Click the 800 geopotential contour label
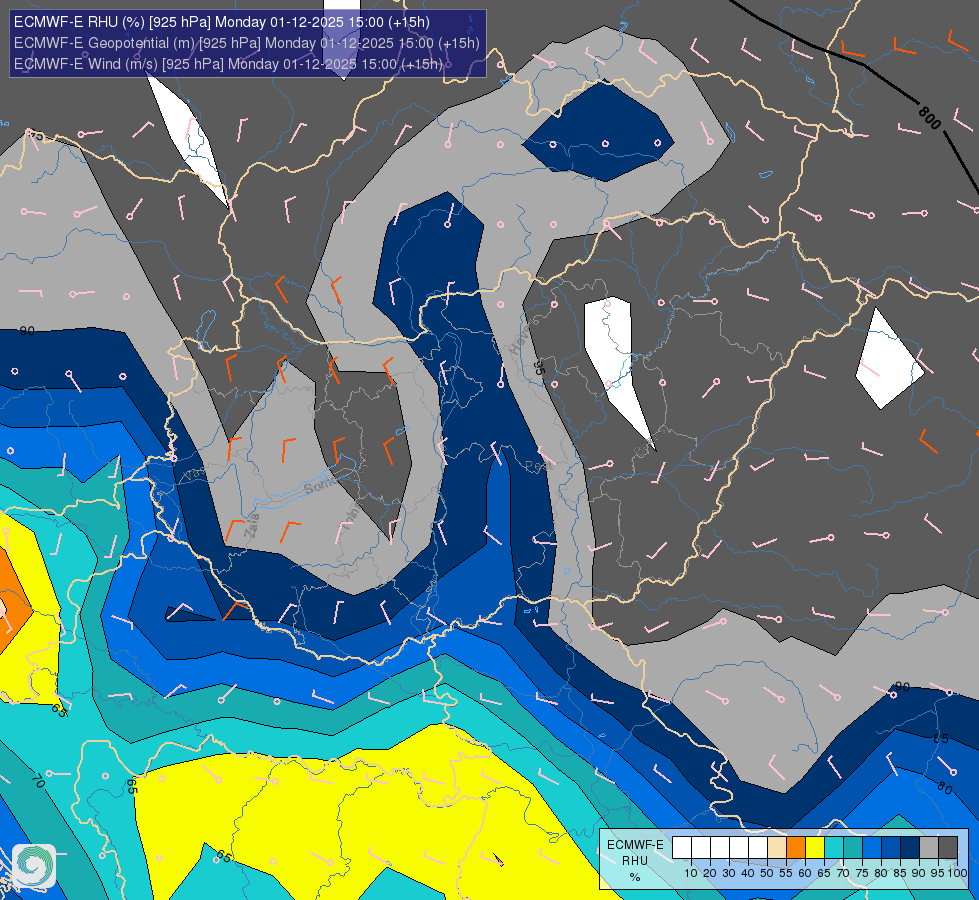 [x=929, y=118]
